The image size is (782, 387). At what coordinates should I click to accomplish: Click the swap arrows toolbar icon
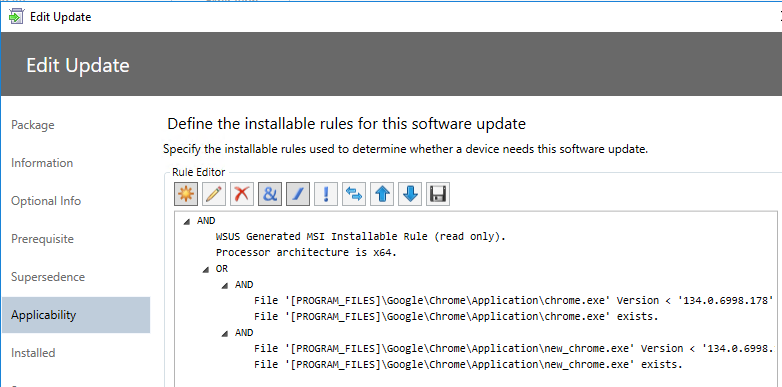pos(354,193)
